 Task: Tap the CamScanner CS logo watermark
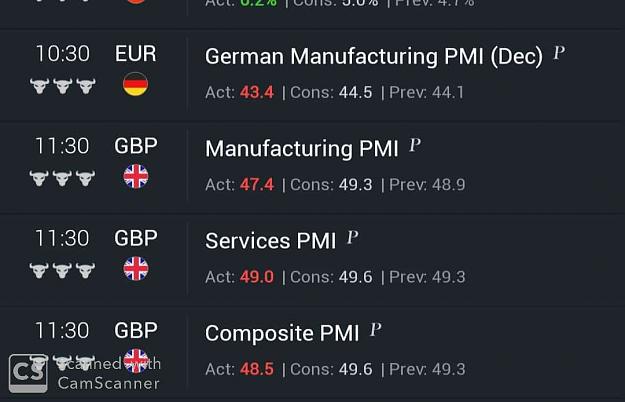28,373
